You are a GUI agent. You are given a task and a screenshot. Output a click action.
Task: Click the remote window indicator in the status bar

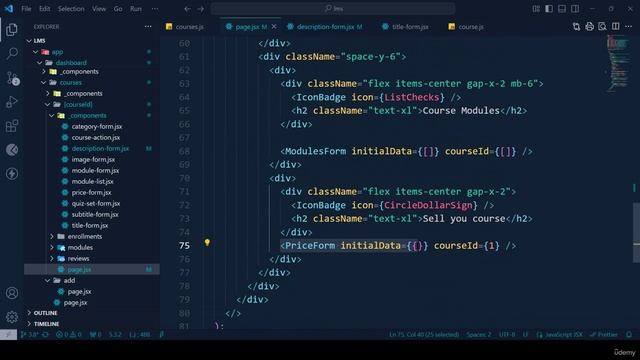tap(8, 334)
